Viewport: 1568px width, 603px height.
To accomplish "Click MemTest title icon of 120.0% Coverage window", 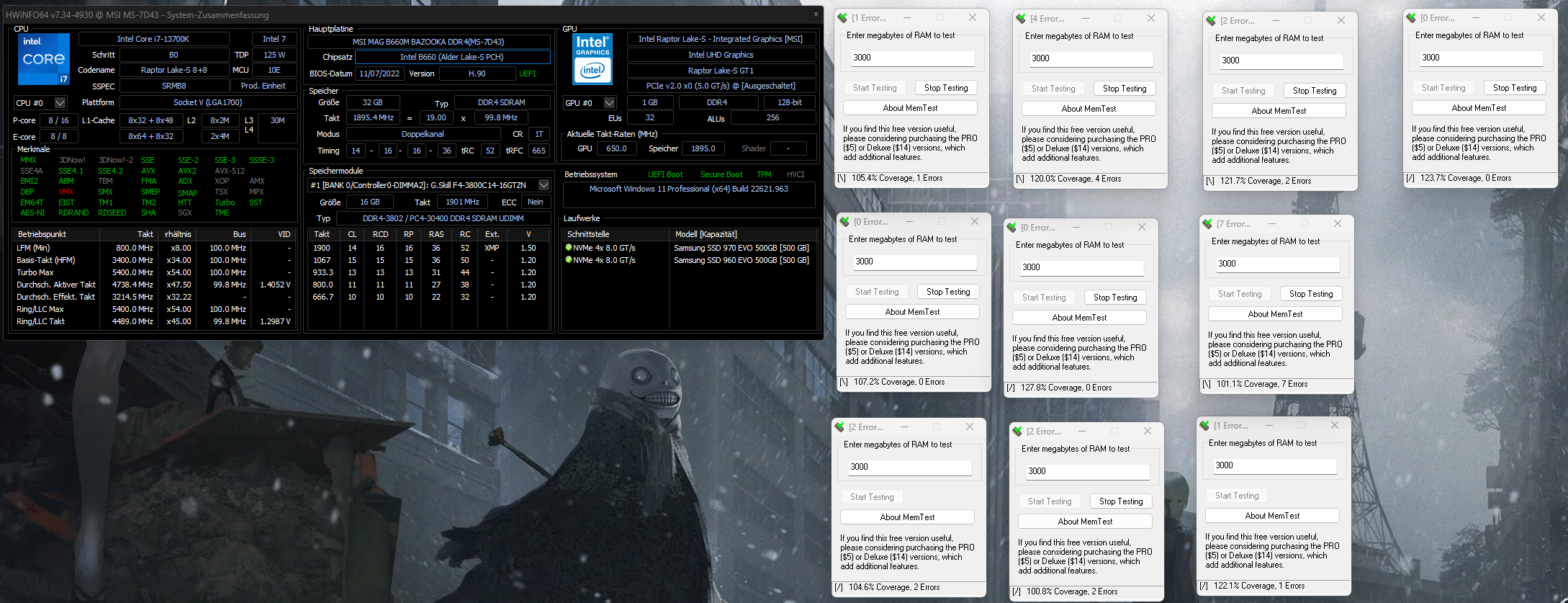I will [x=1022, y=19].
